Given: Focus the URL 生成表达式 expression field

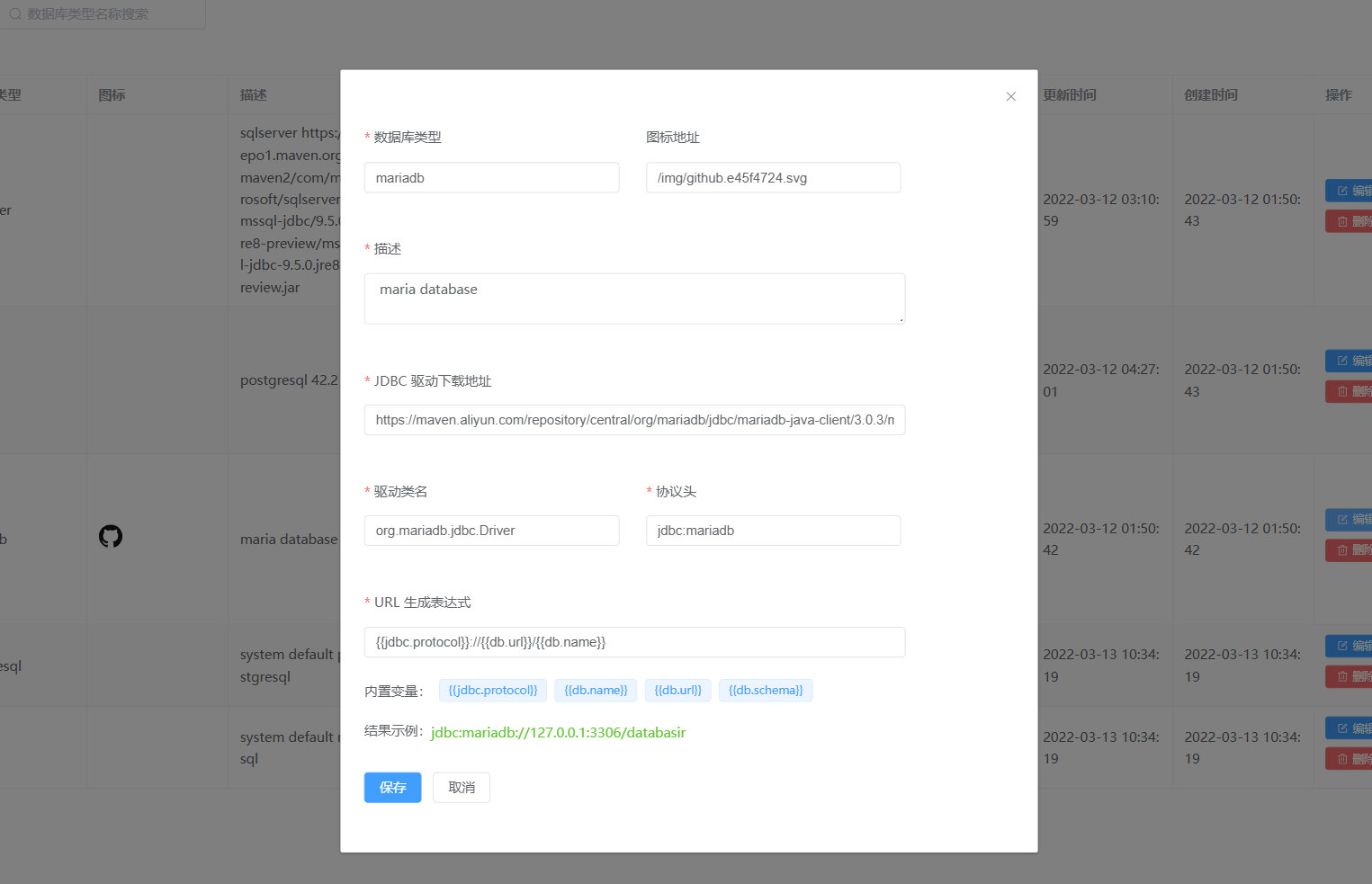Looking at the screenshot, I should click(634, 642).
